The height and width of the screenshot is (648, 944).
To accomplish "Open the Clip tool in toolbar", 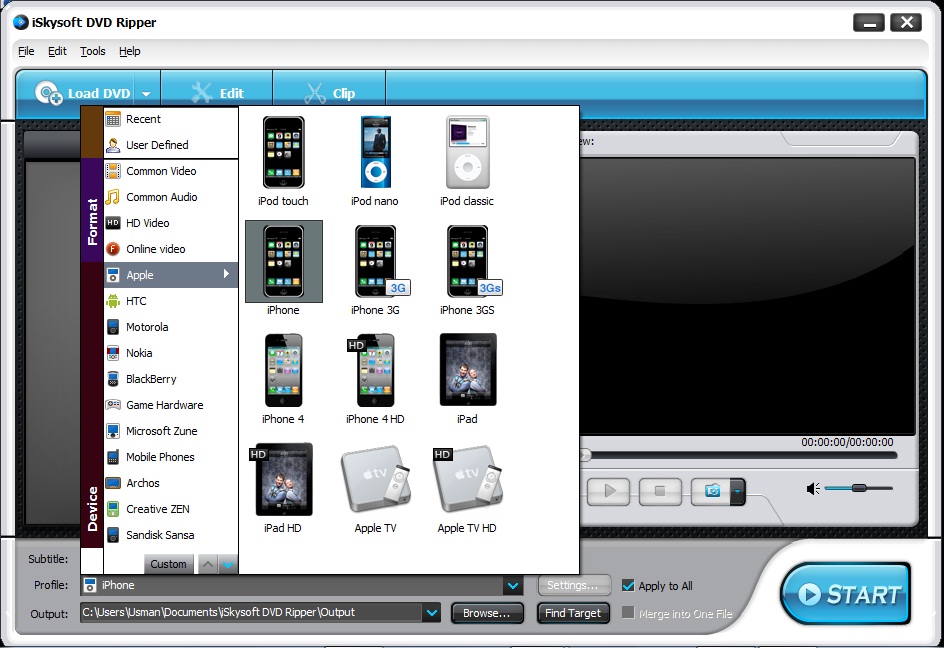I will click(330, 93).
